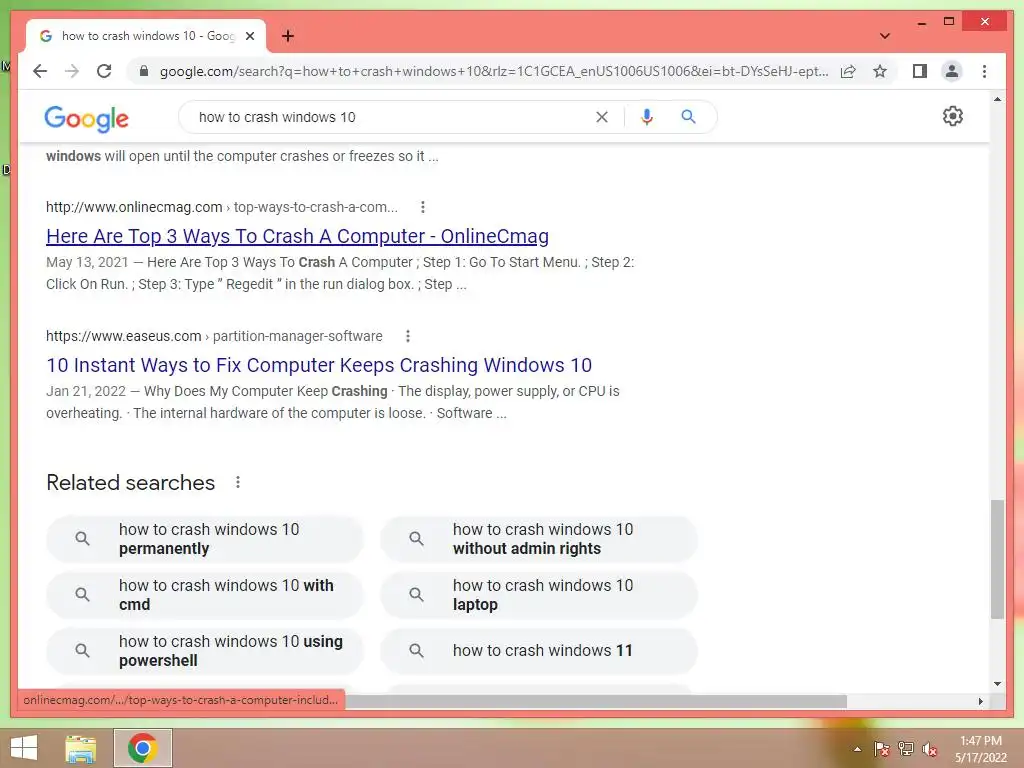Share this page icon in address bar
1024x768 pixels.
848,71
